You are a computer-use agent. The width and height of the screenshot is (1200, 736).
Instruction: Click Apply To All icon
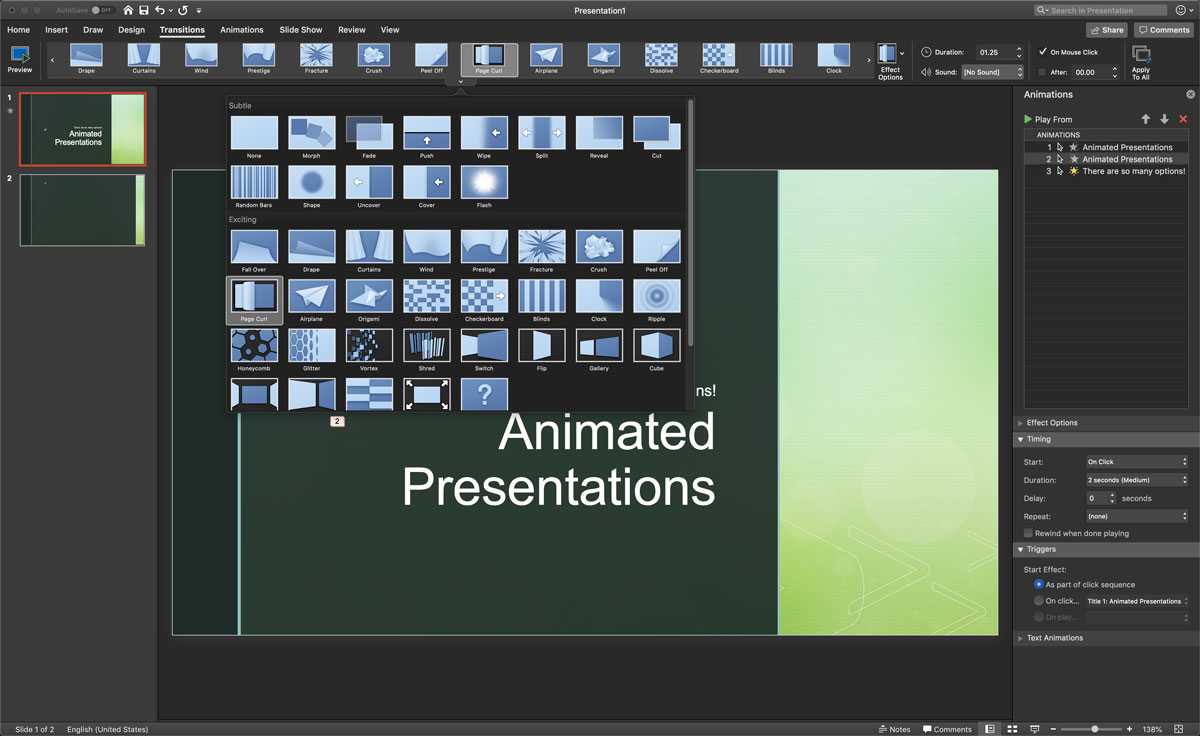pyautogui.click(x=1141, y=56)
